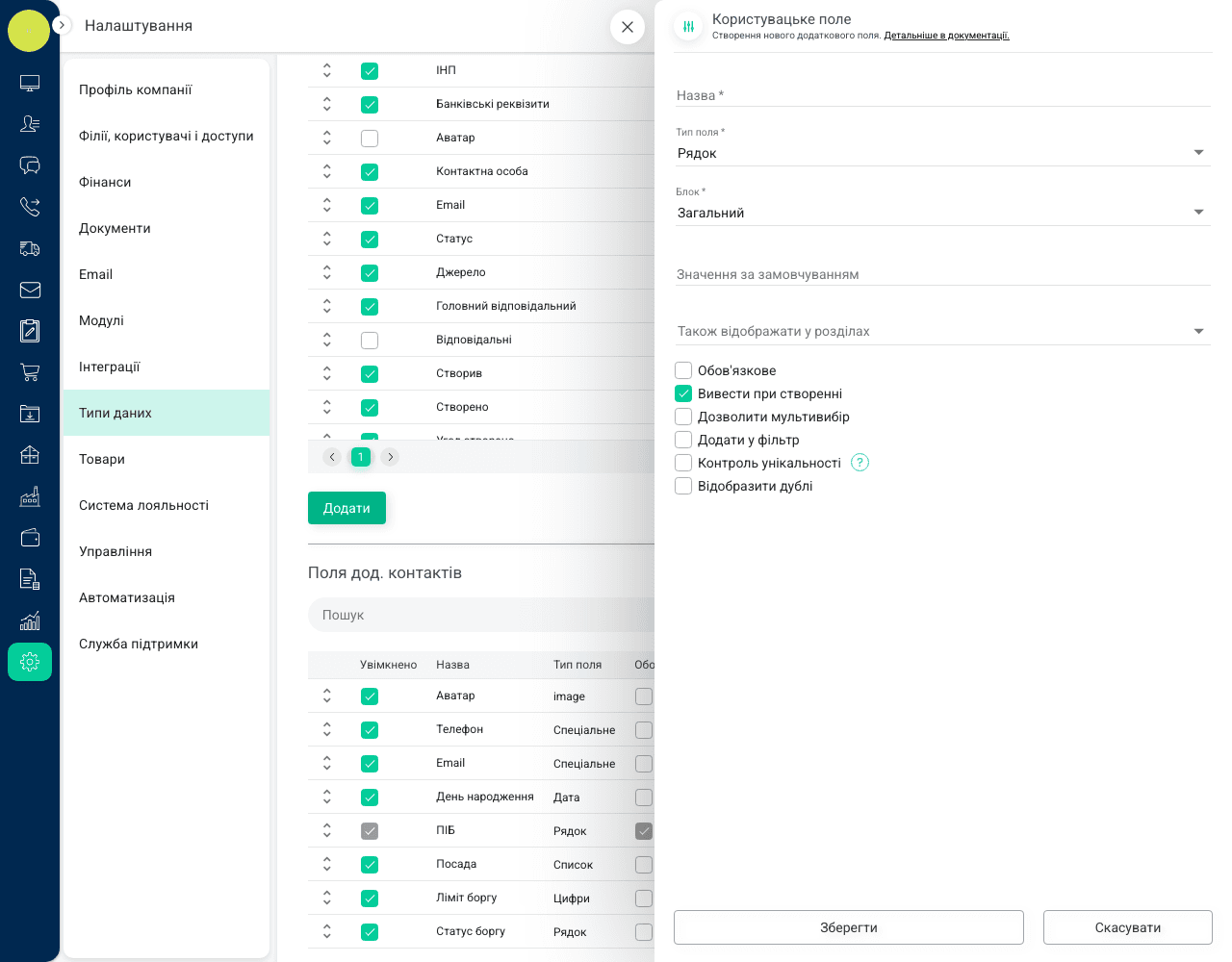Screen dimensions: 1232x962
Task: Open Філії, користувачі і доступи section
Action: click(x=167, y=136)
